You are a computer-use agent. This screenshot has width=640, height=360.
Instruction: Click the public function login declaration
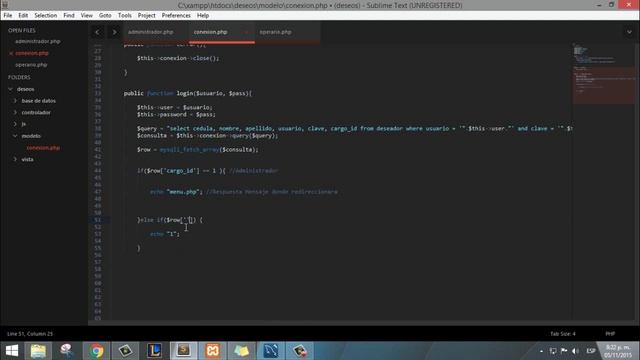coord(188,93)
